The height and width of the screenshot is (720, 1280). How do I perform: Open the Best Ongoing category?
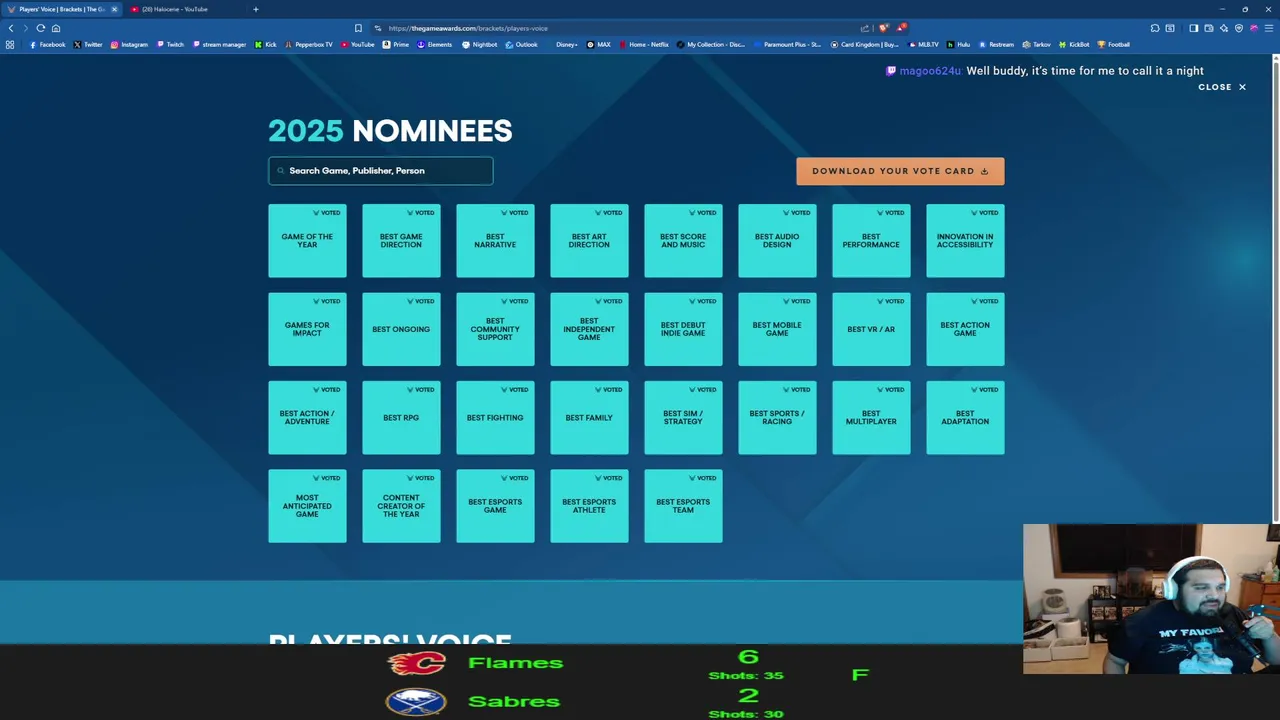point(401,329)
